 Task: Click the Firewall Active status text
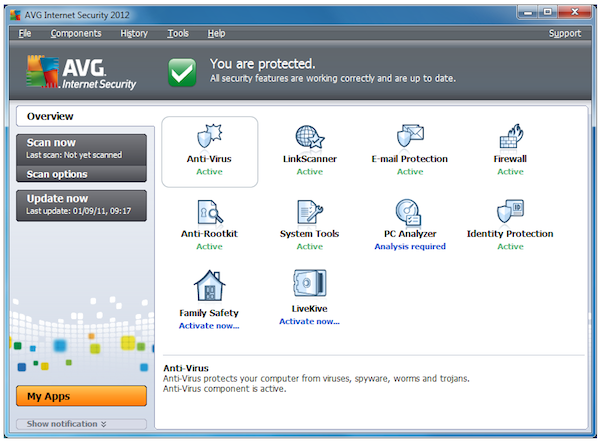[x=510, y=171]
